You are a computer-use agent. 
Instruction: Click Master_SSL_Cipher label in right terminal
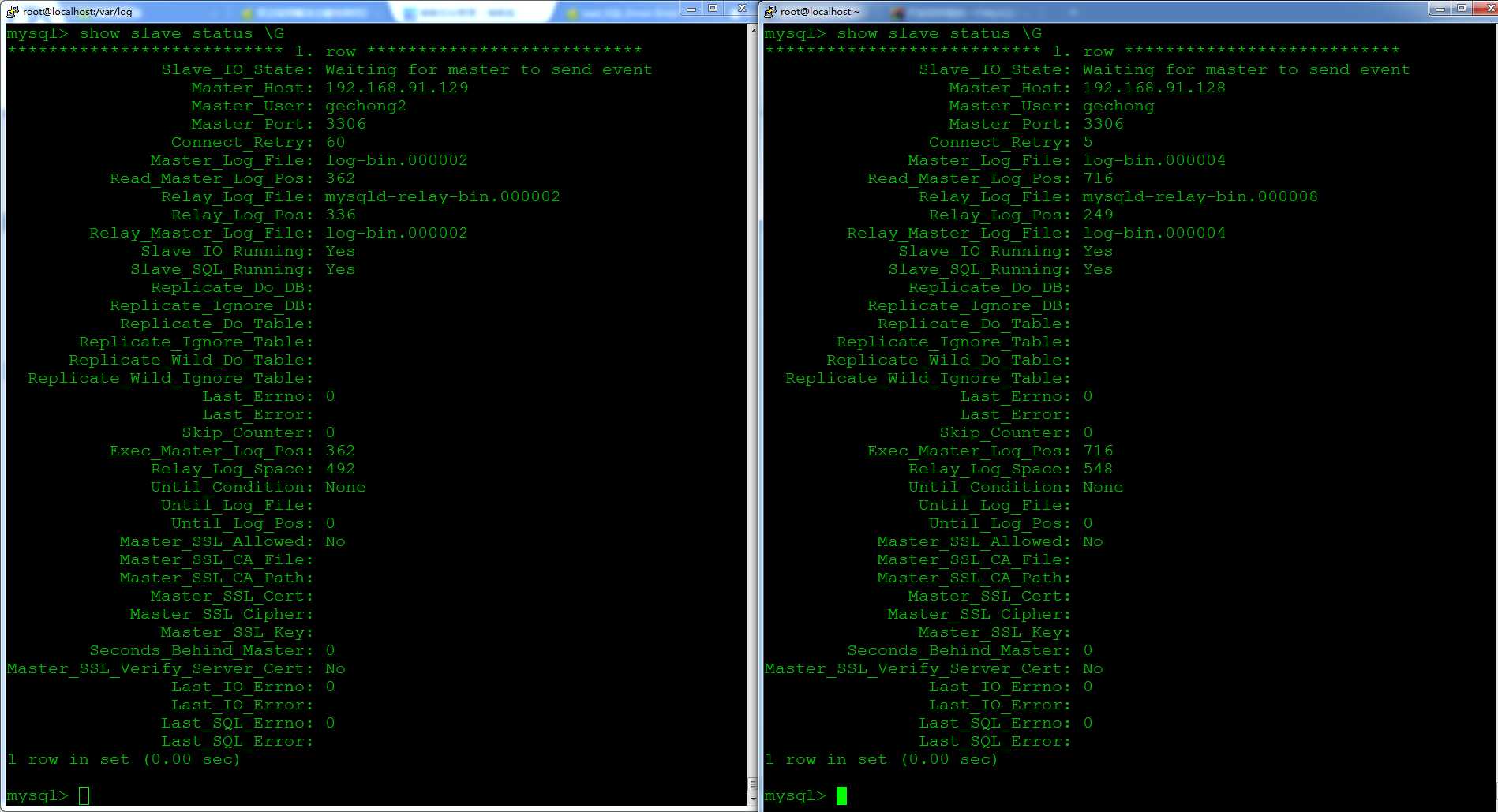pyautogui.click(x=979, y=615)
